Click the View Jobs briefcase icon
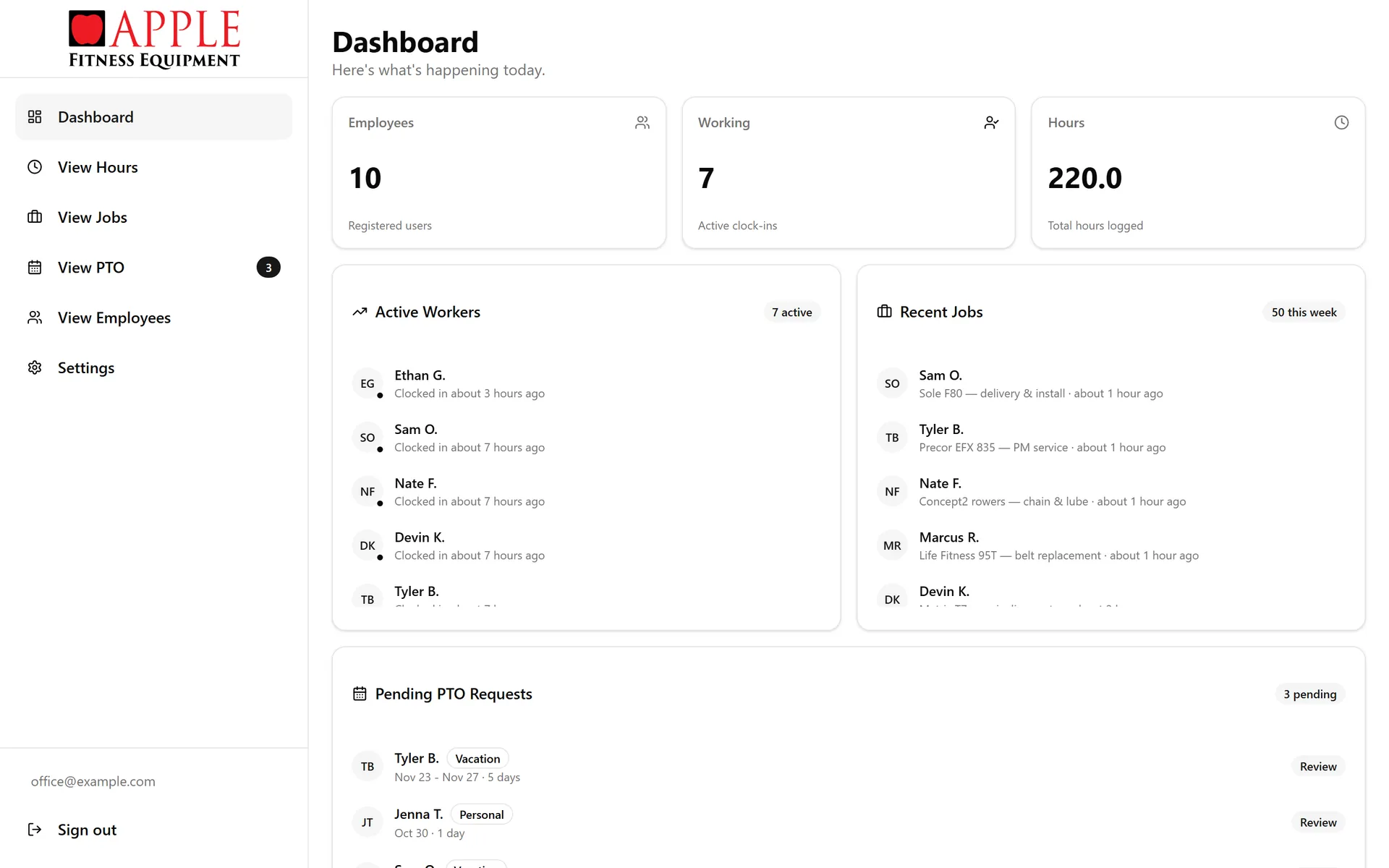Image resolution: width=1389 pixels, height=868 pixels. (x=35, y=217)
